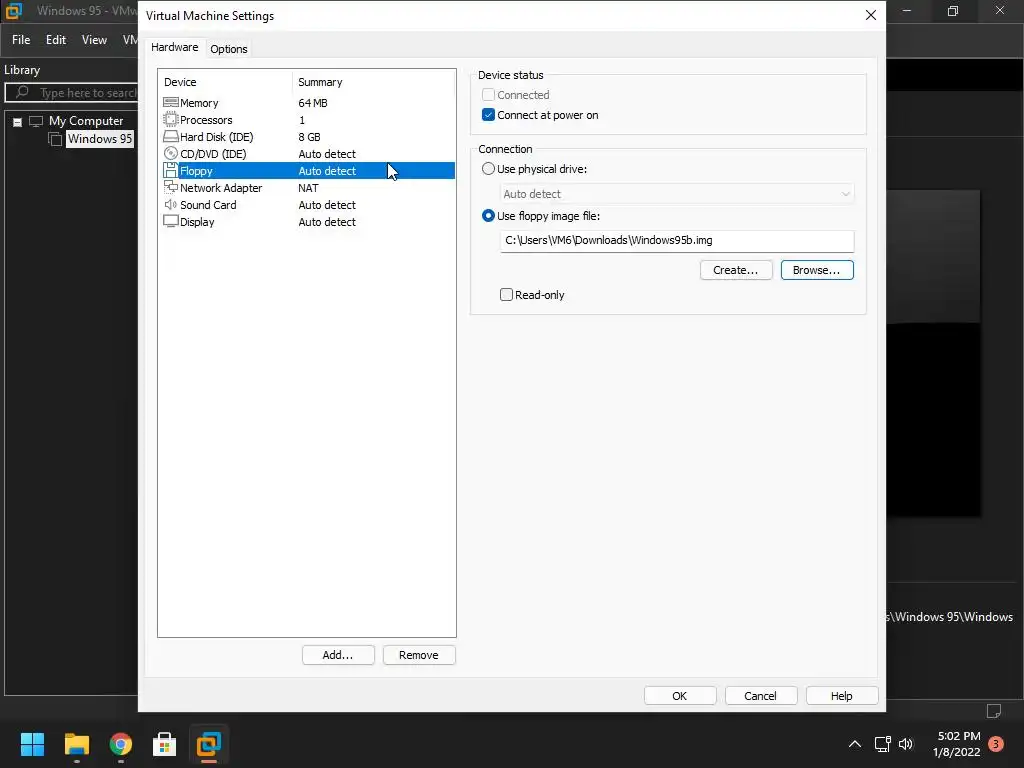This screenshot has height=768, width=1024.
Task: Click the 8 GB hard disk summary
Action: (310, 136)
